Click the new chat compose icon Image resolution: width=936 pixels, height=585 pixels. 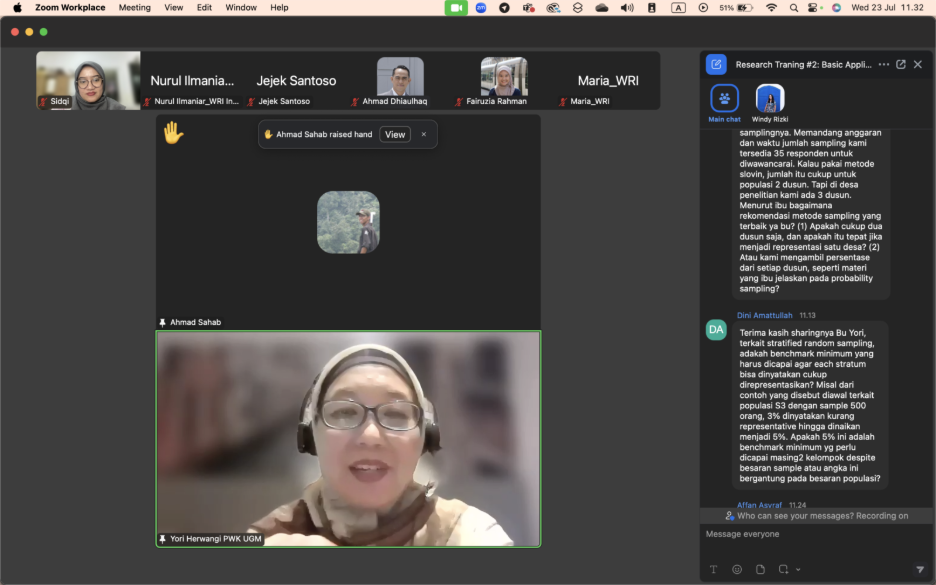[x=716, y=64]
